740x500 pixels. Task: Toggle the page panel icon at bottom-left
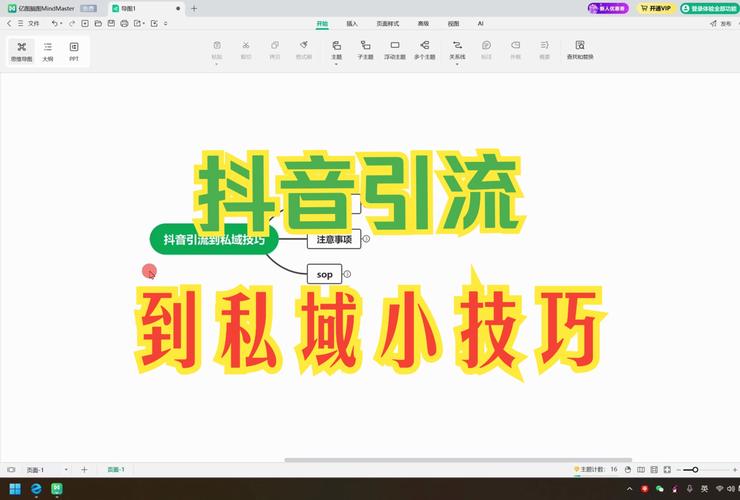pyautogui.click(x=11, y=469)
